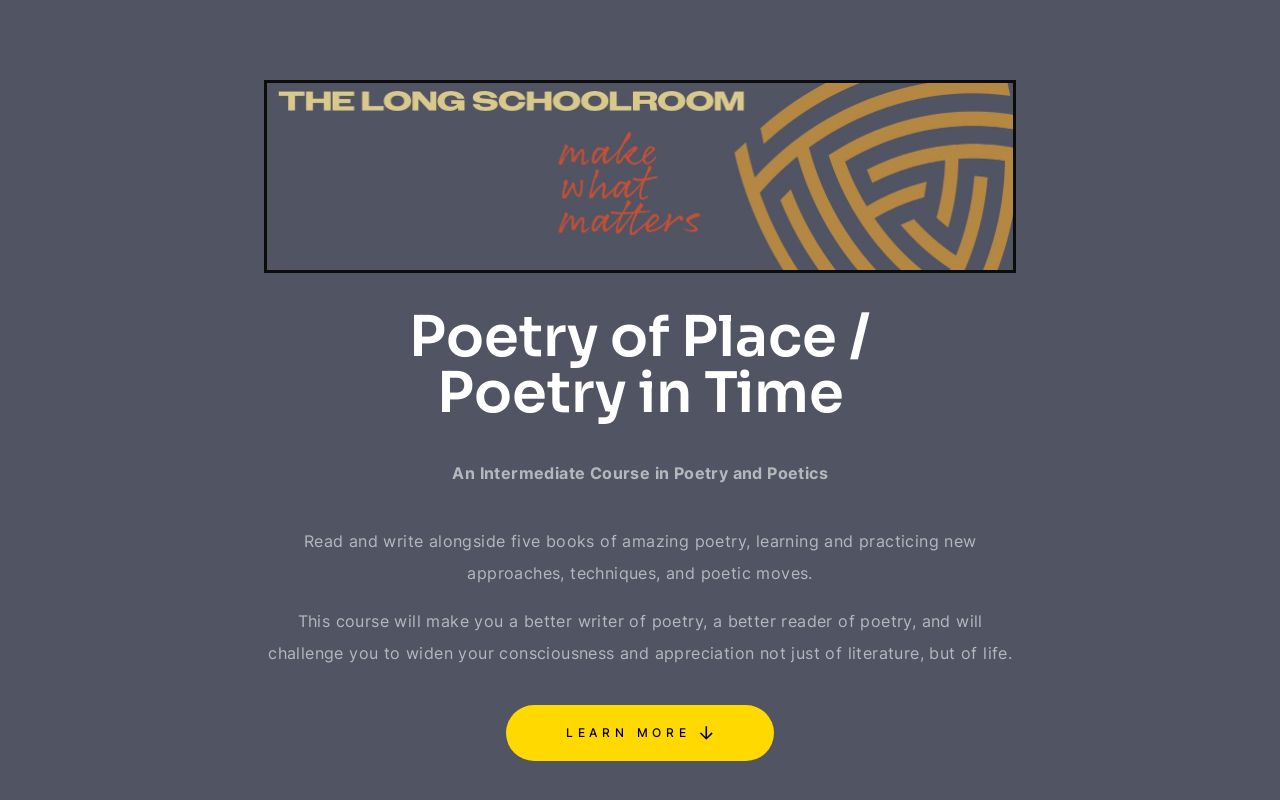The image size is (1280, 800).
Task: Open the Long Schoolroom banner image
Action: pyautogui.click(x=640, y=176)
